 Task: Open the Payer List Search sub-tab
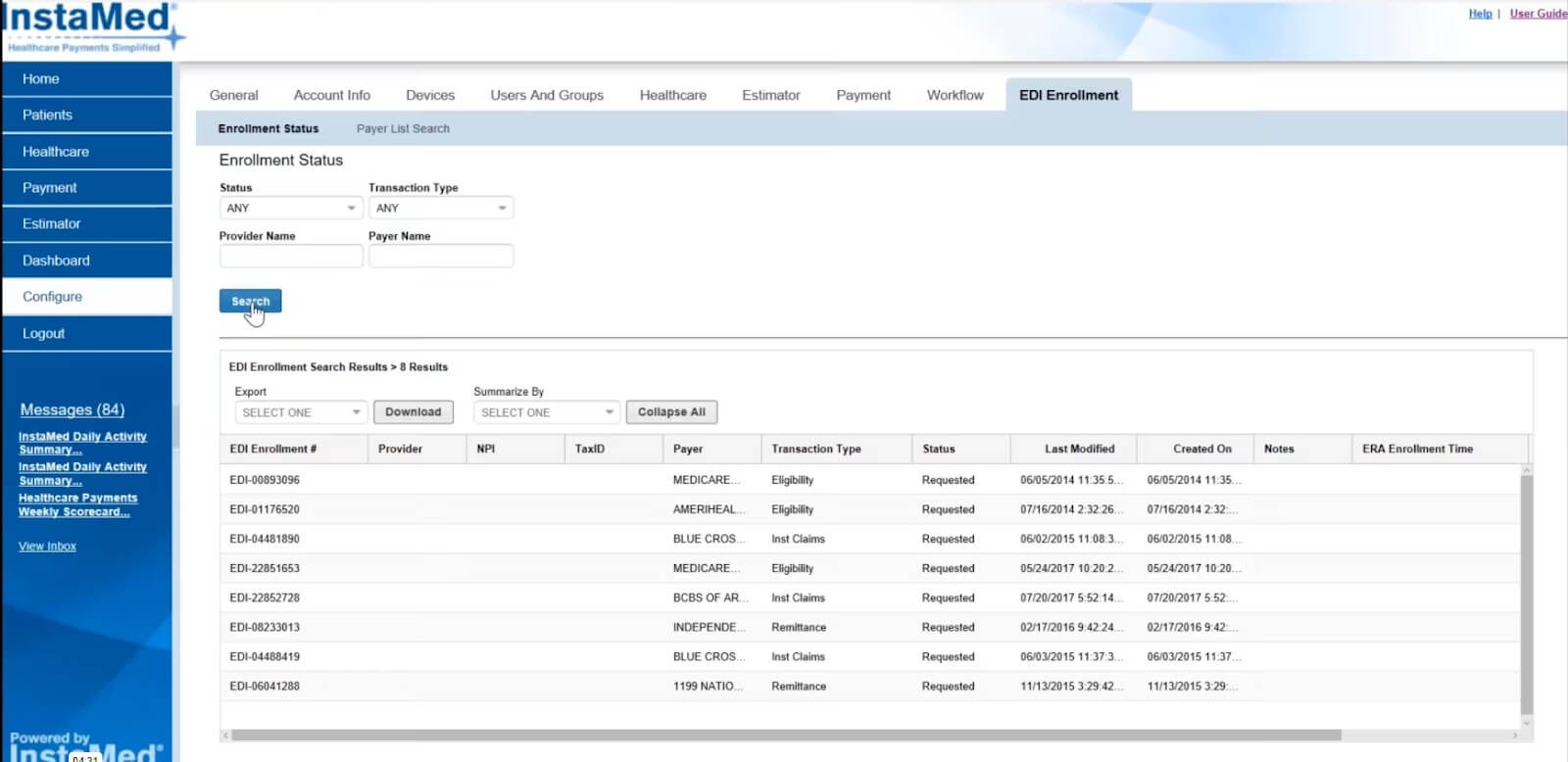[403, 128]
